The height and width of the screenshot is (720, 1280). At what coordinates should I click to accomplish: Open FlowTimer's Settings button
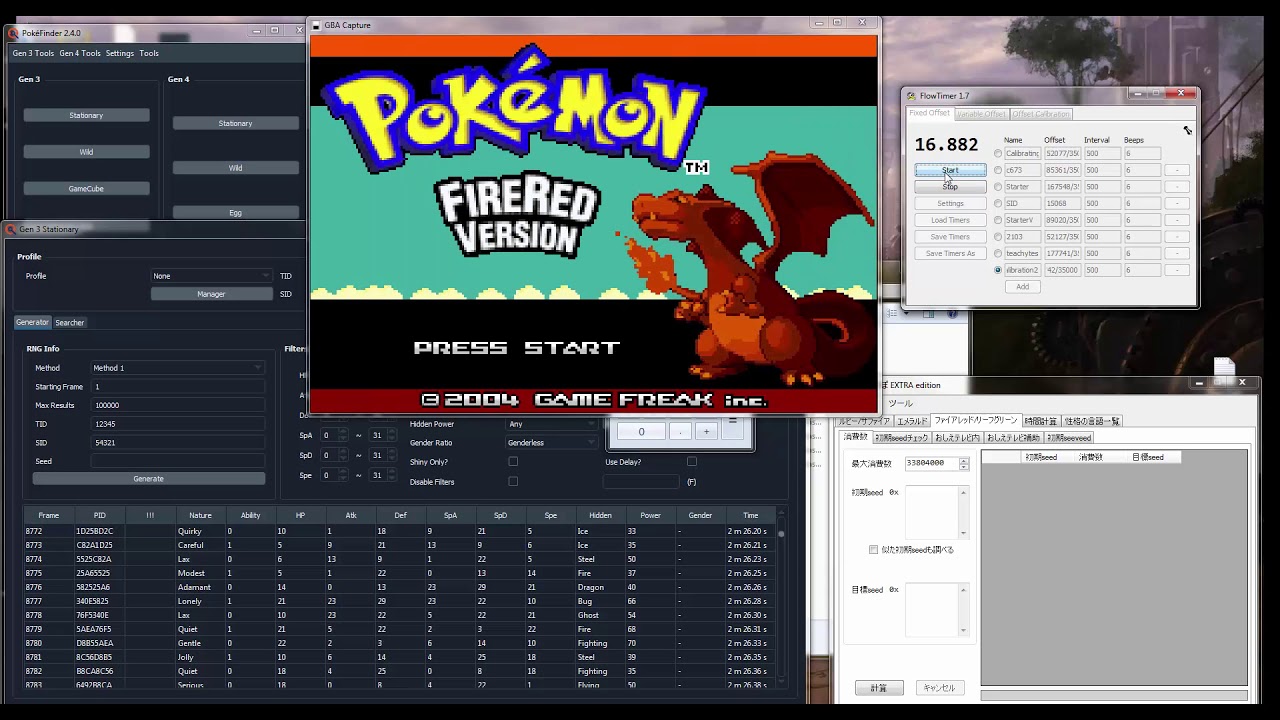[950, 204]
